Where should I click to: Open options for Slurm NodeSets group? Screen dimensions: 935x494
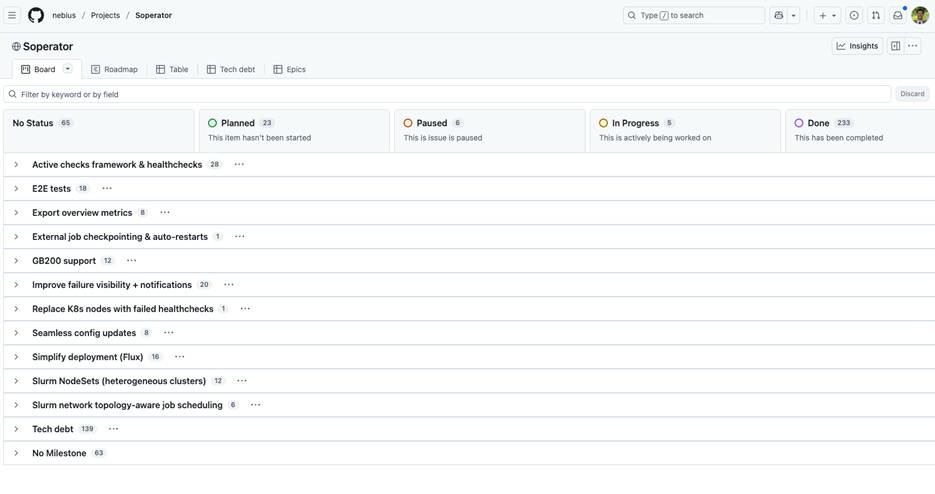tap(242, 381)
